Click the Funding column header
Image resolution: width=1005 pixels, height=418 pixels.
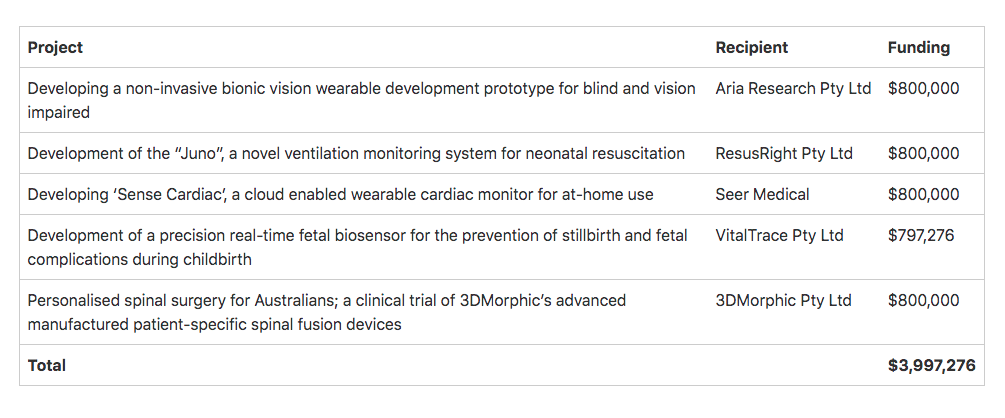tap(918, 47)
